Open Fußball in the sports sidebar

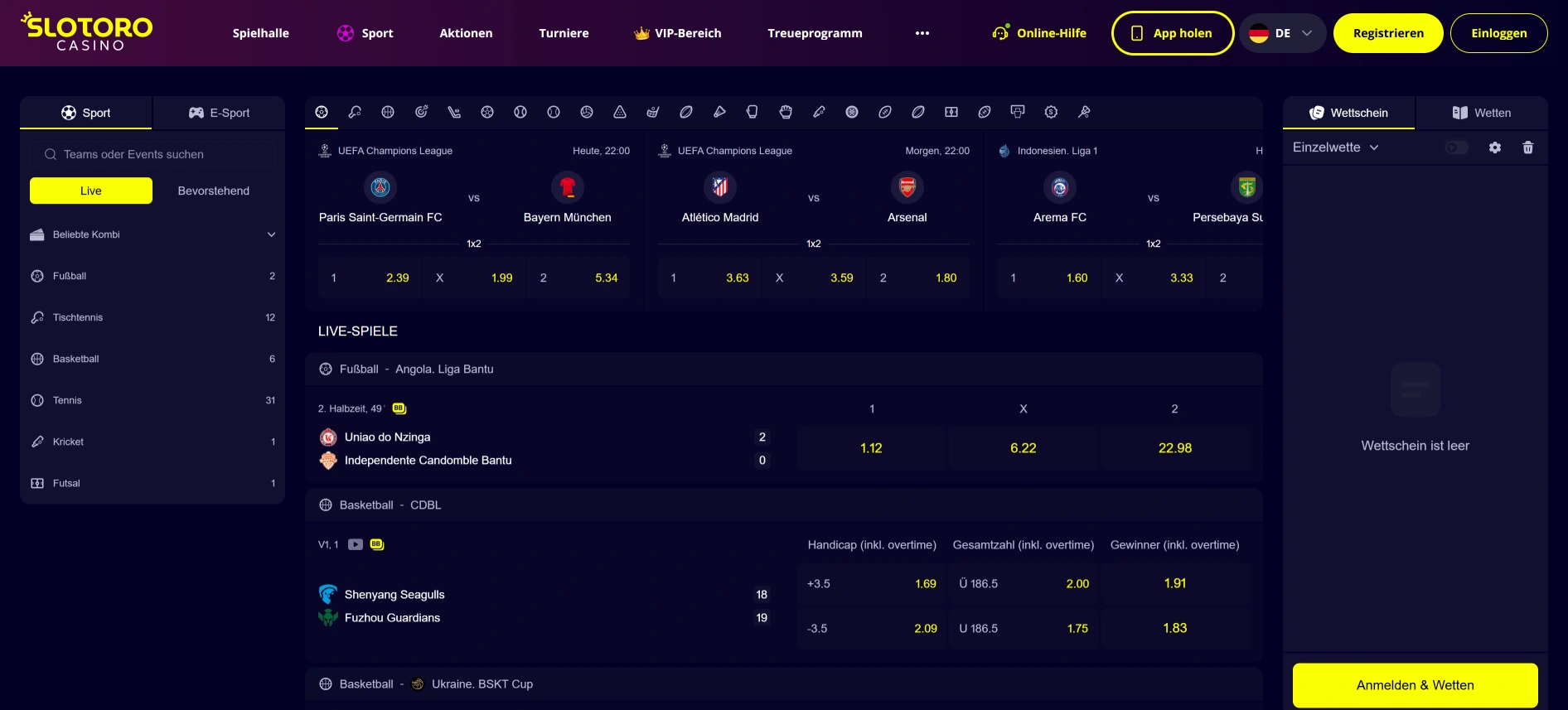pos(152,276)
